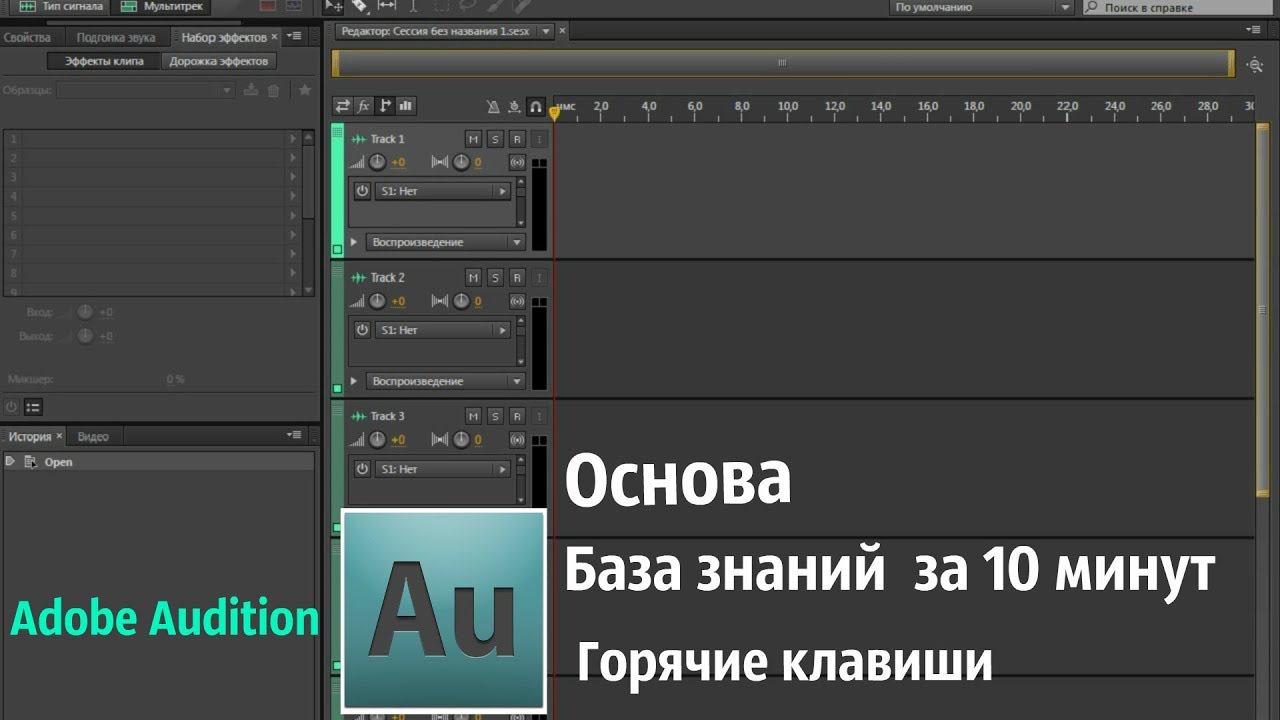The image size is (1280, 720).
Task: Mute Track 2 with M button
Action: coord(473,278)
